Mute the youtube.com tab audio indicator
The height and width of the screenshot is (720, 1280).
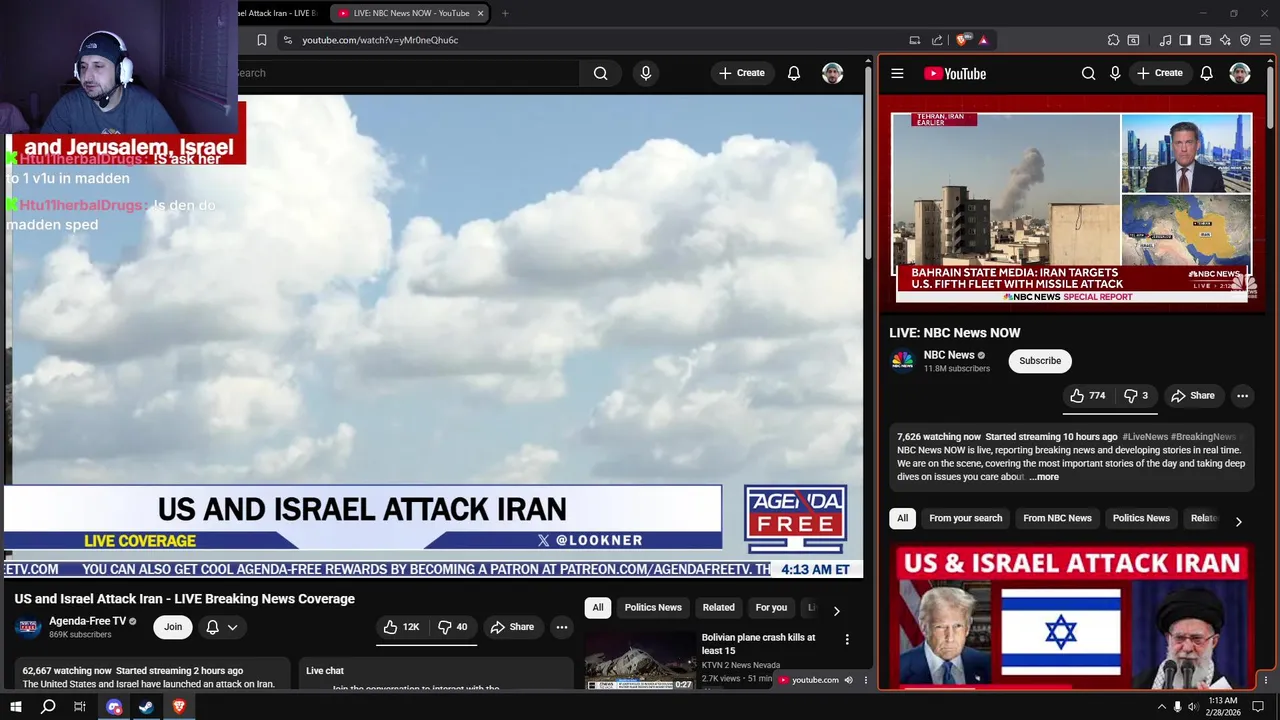848,680
